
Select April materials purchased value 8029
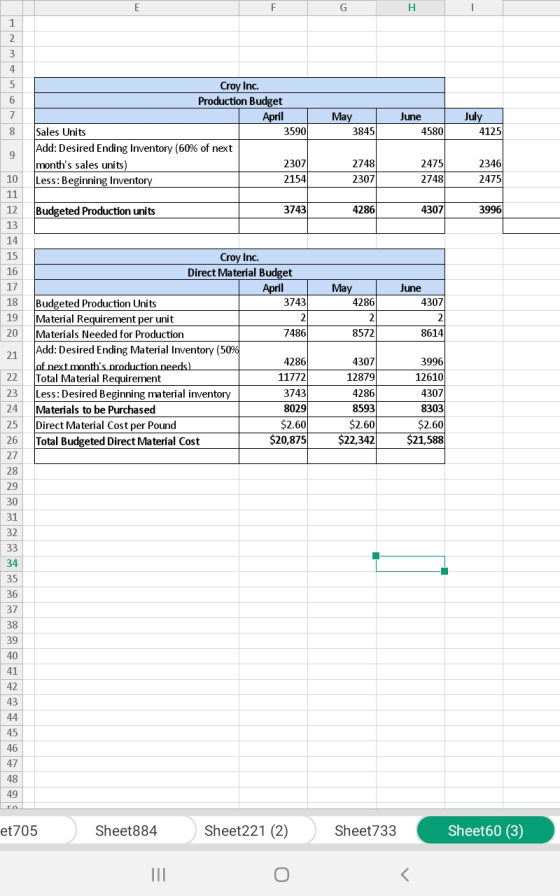273,409
